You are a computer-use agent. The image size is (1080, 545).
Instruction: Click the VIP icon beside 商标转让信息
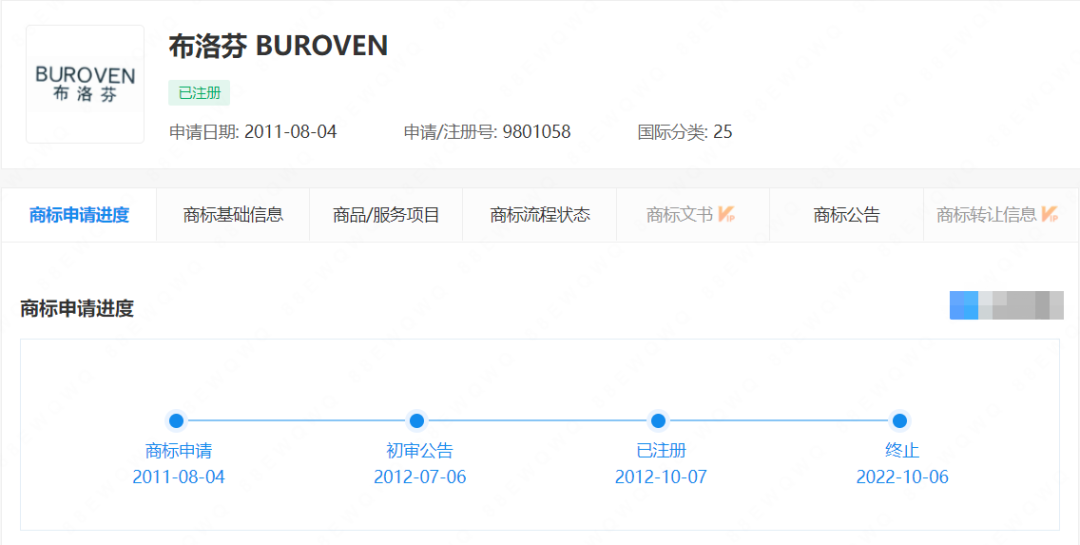[x=1050, y=214]
